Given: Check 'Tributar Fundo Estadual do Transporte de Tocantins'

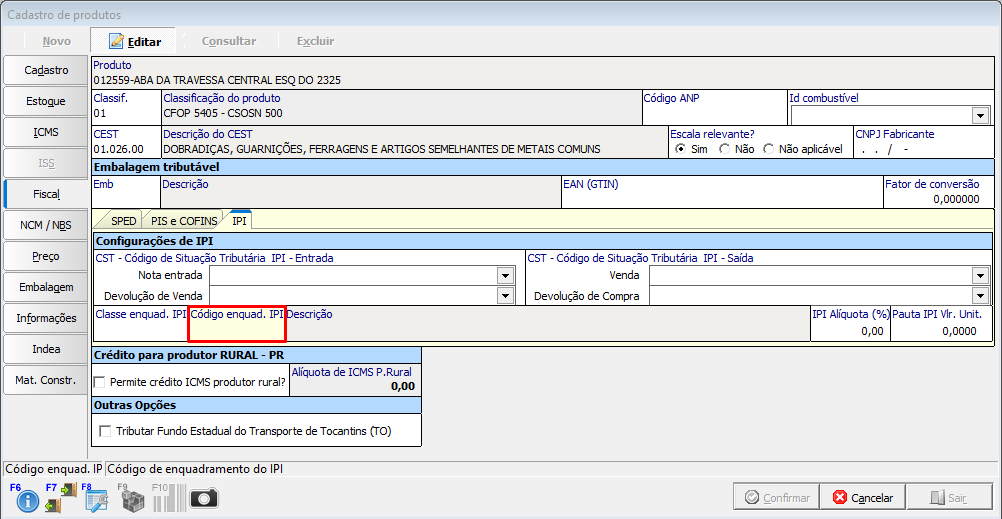Looking at the screenshot, I should [x=106, y=431].
